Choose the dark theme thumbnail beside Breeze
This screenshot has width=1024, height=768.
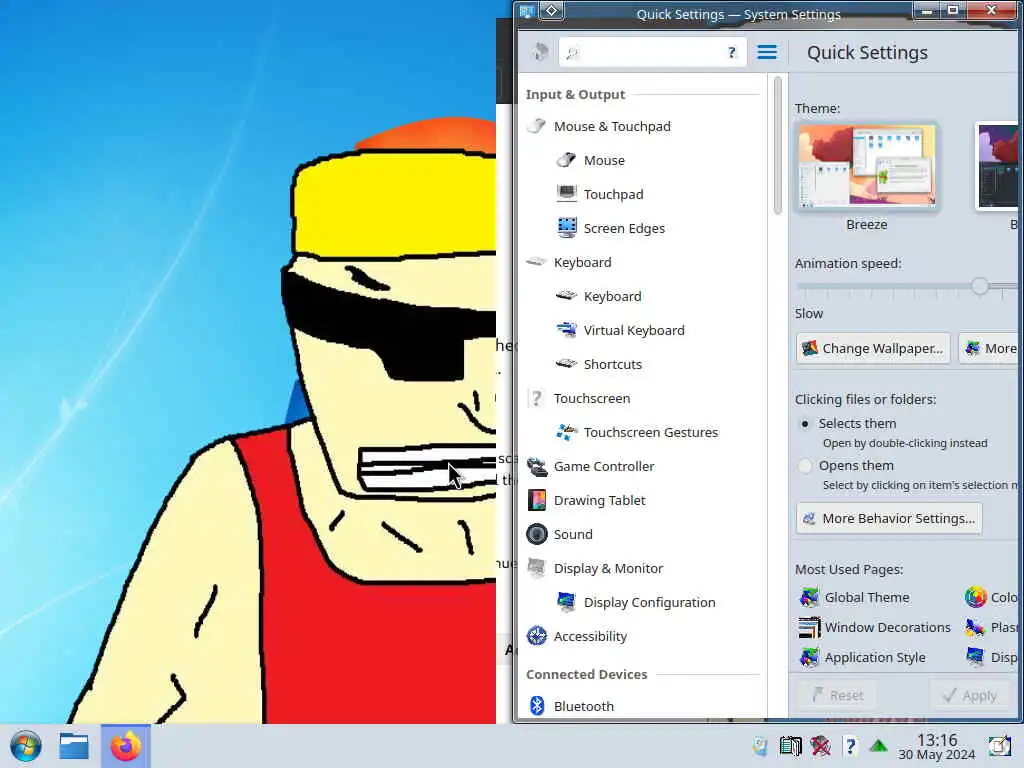[x=997, y=167]
